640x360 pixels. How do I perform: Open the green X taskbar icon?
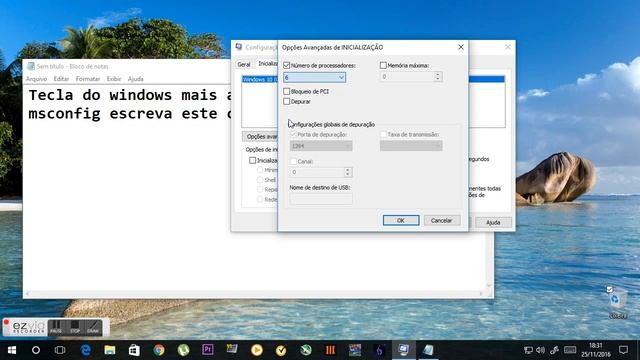[x=306, y=350]
